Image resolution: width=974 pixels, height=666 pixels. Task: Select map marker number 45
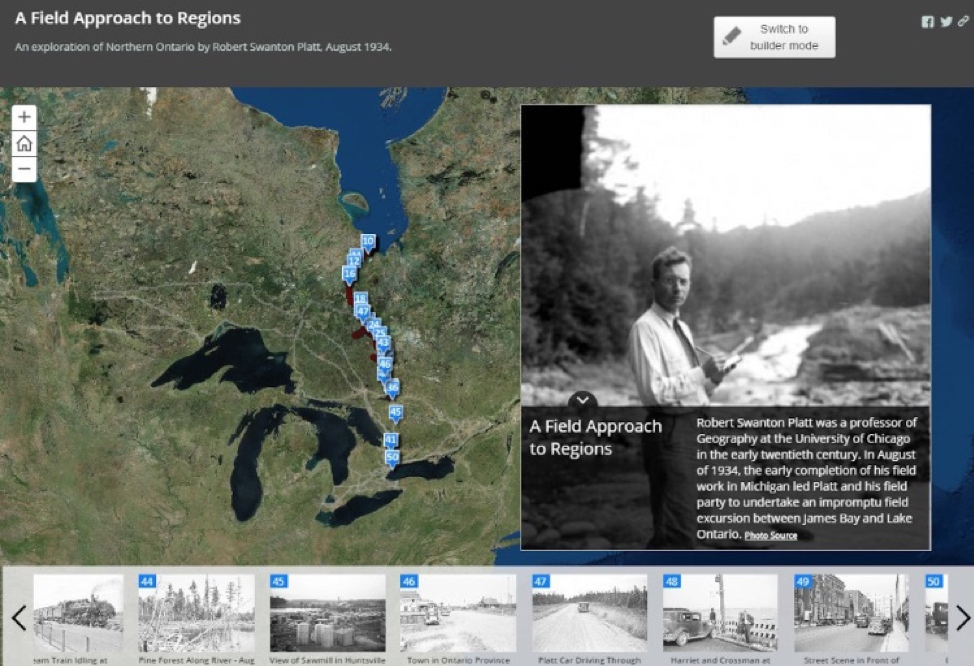point(395,413)
